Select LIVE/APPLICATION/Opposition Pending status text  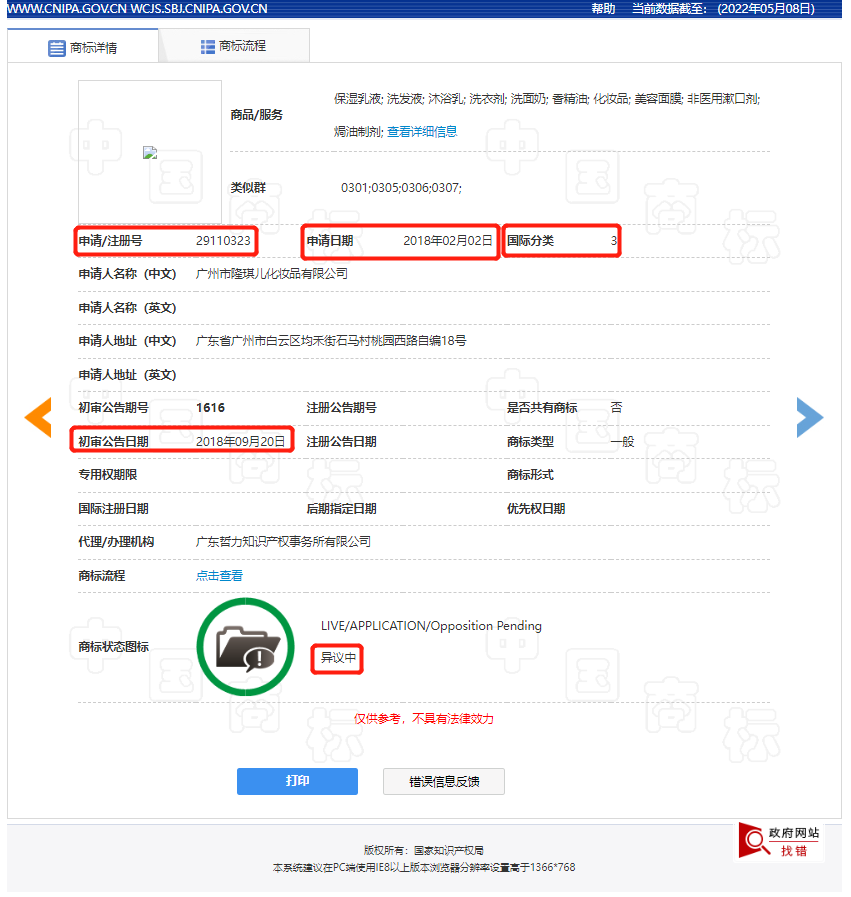[431, 626]
